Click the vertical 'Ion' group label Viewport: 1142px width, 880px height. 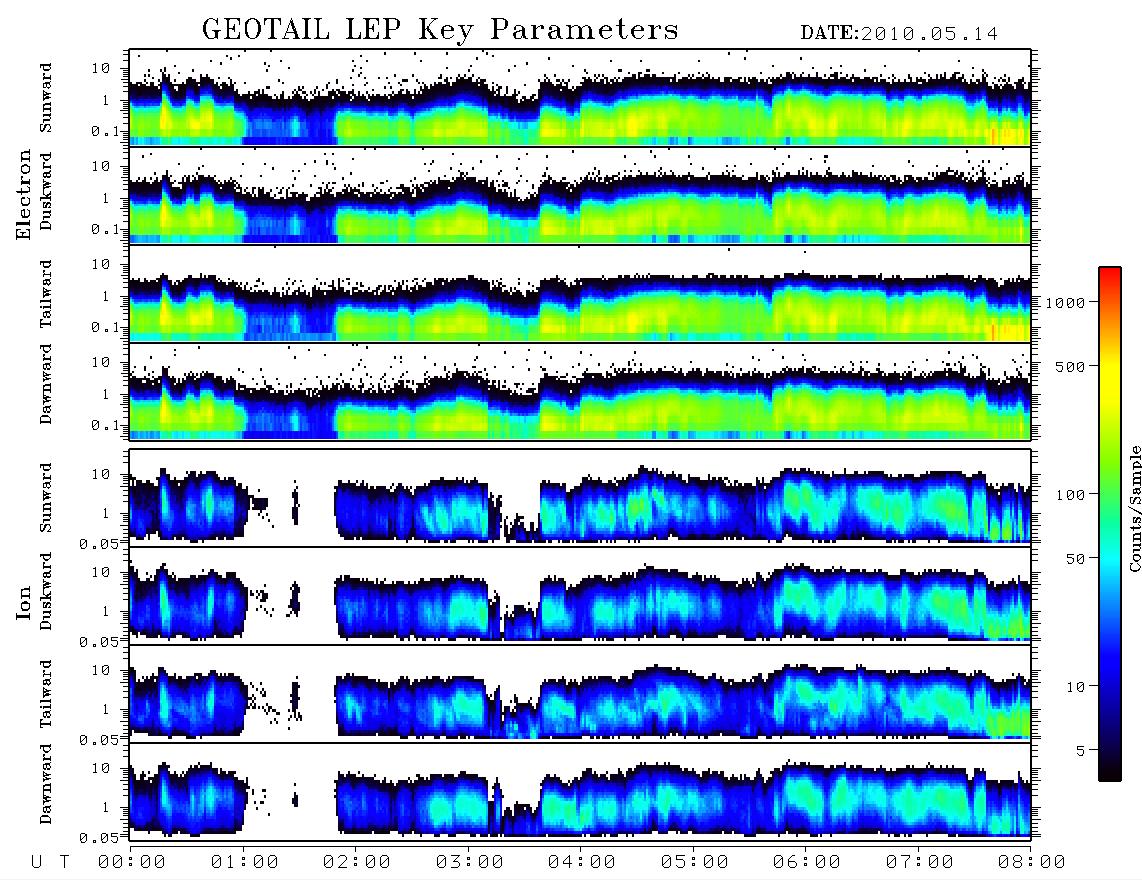(x=24, y=603)
